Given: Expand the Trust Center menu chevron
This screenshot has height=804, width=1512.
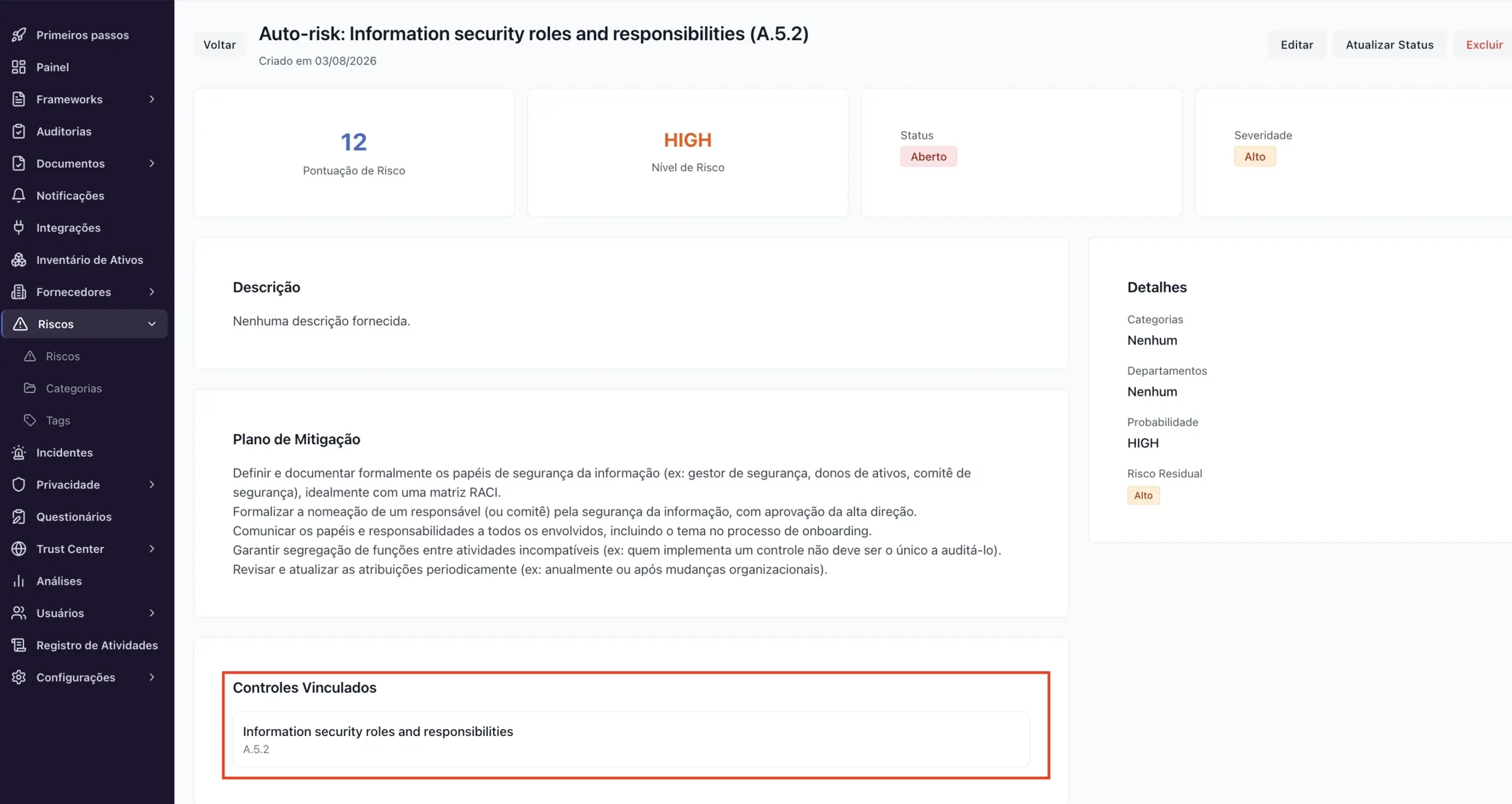Looking at the screenshot, I should pos(152,549).
